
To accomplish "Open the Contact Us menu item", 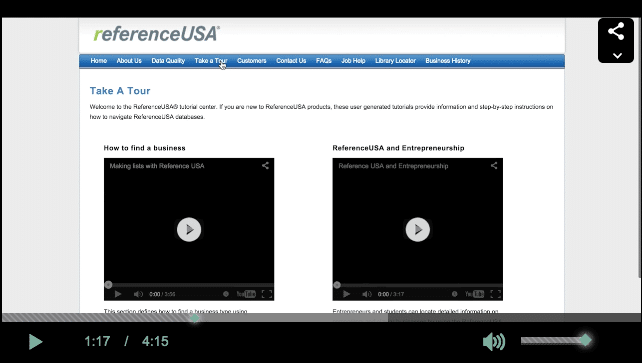I will coord(291,61).
